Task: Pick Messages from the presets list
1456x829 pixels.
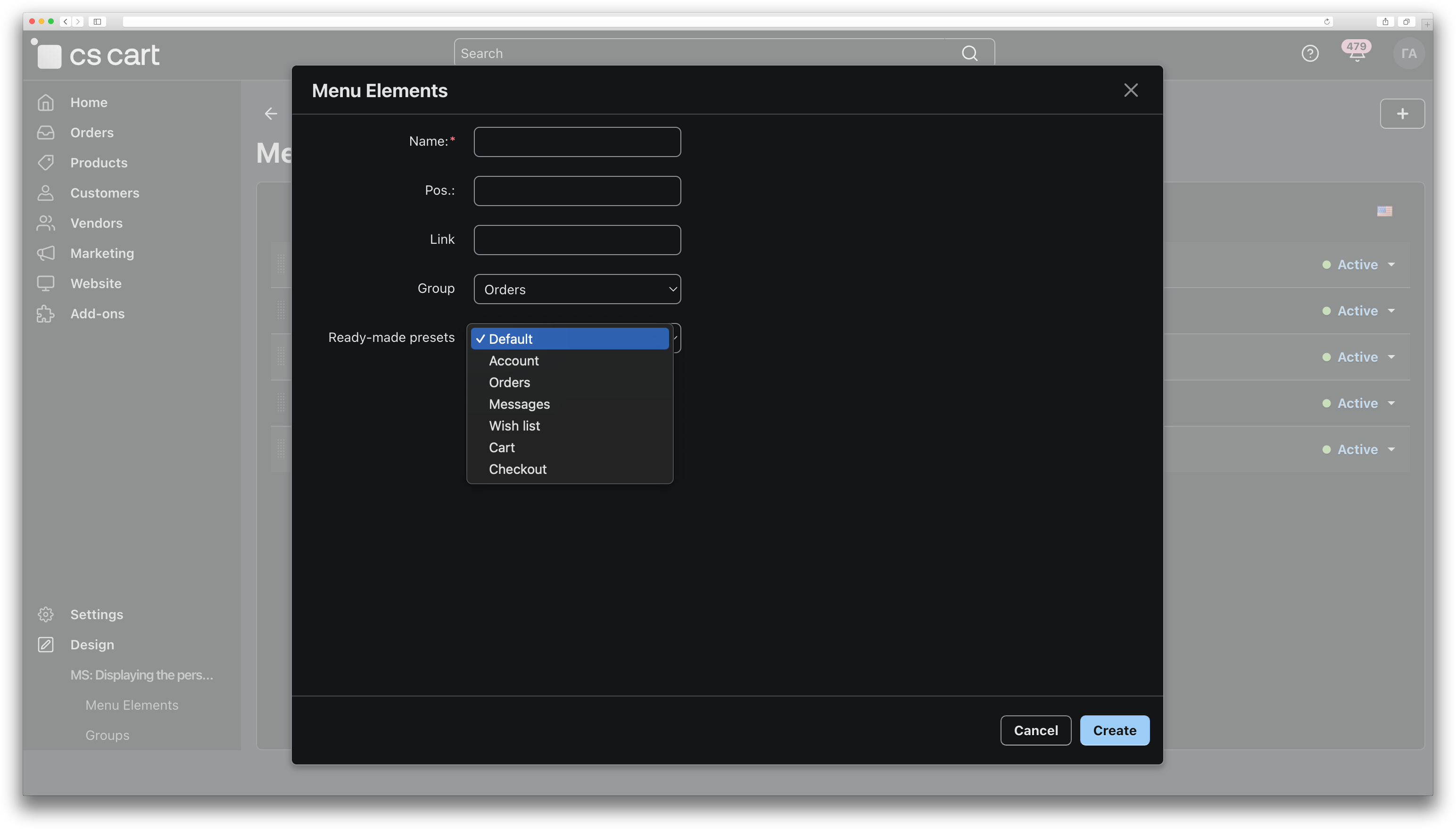Action: tap(519, 404)
